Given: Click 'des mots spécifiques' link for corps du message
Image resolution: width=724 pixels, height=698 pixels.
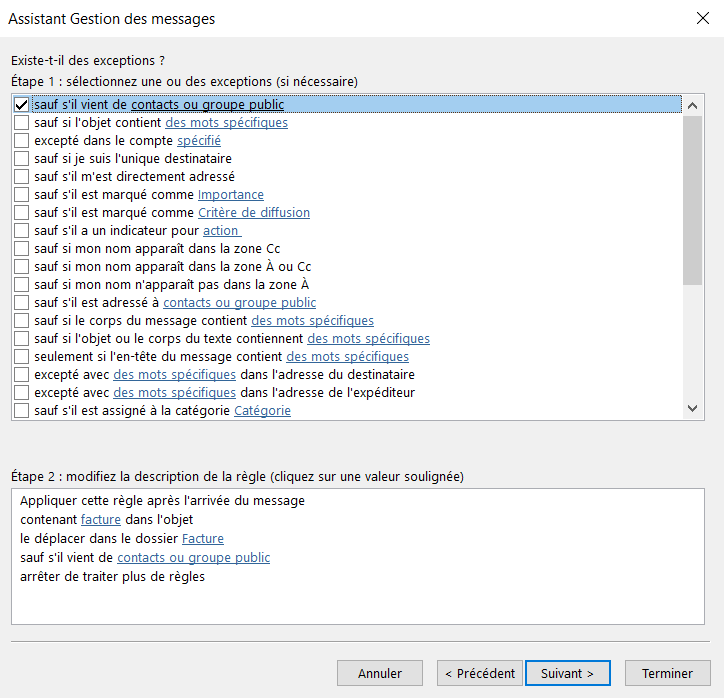Looking at the screenshot, I should (313, 321).
